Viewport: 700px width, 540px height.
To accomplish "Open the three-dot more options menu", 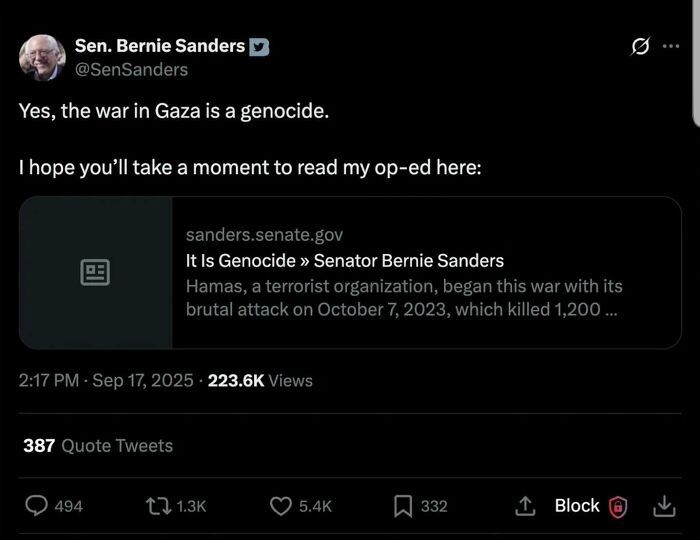I will 670,46.
